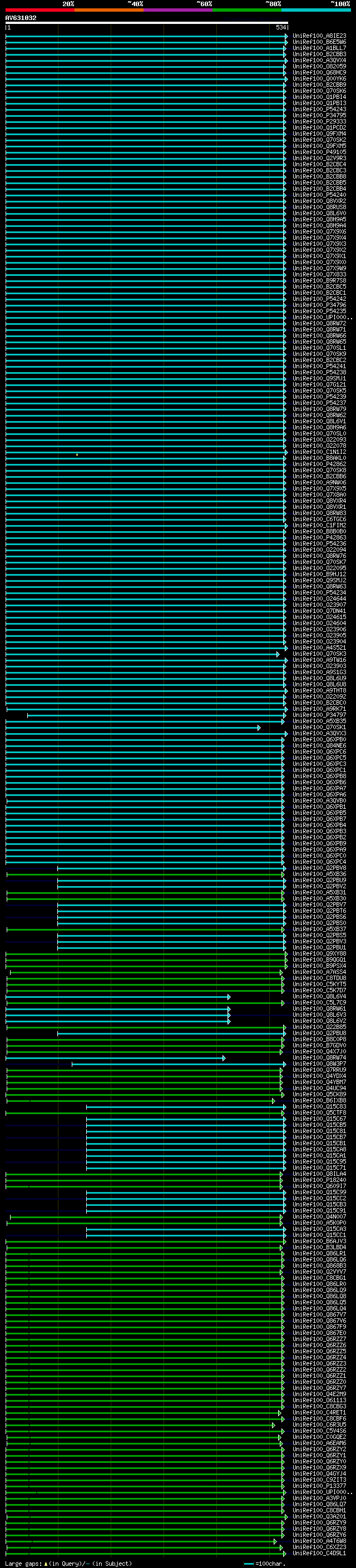Click the UniRef100_A4S521 label

point(319,648)
